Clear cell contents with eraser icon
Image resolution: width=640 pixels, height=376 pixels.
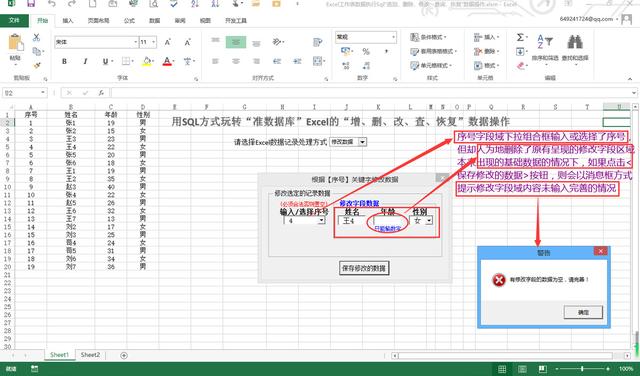tap(521, 65)
